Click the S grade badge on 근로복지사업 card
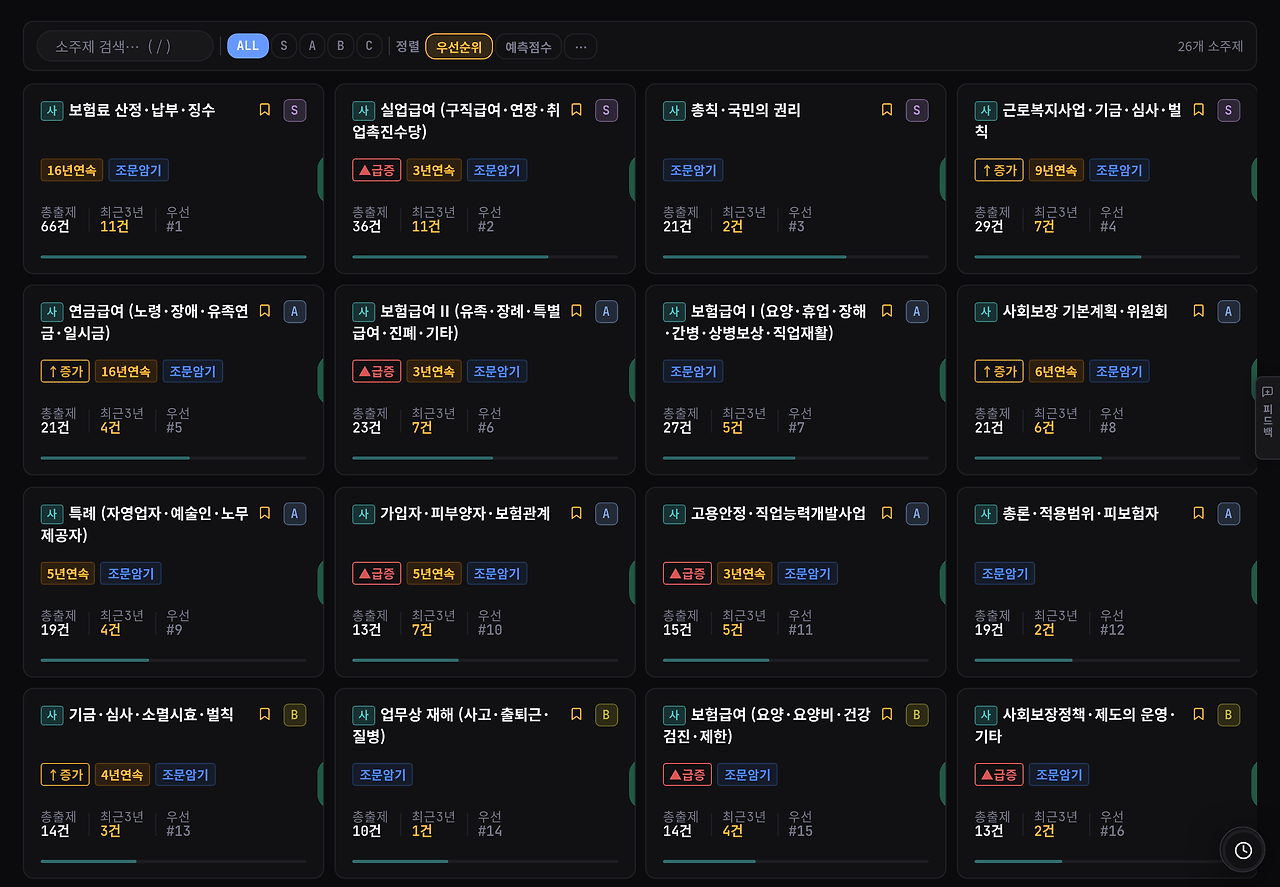 1229,110
